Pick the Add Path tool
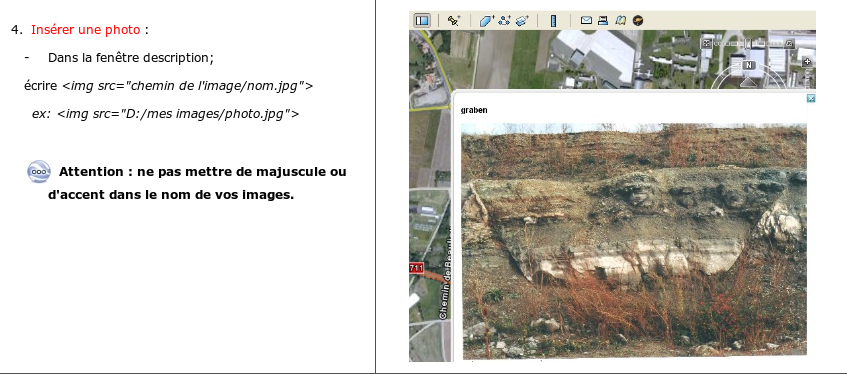 (505, 21)
